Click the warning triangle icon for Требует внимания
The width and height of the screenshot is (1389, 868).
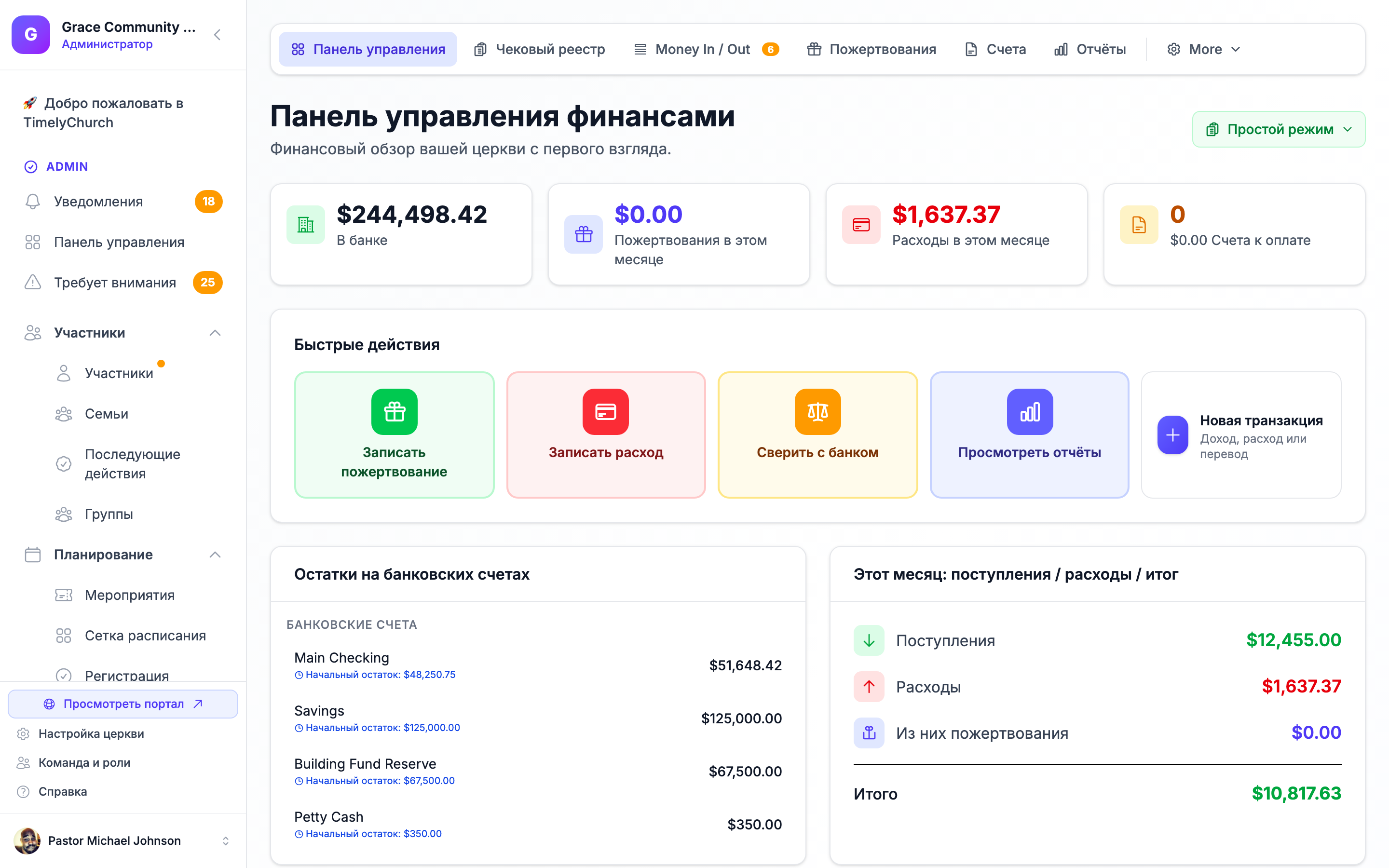point(33,282)
